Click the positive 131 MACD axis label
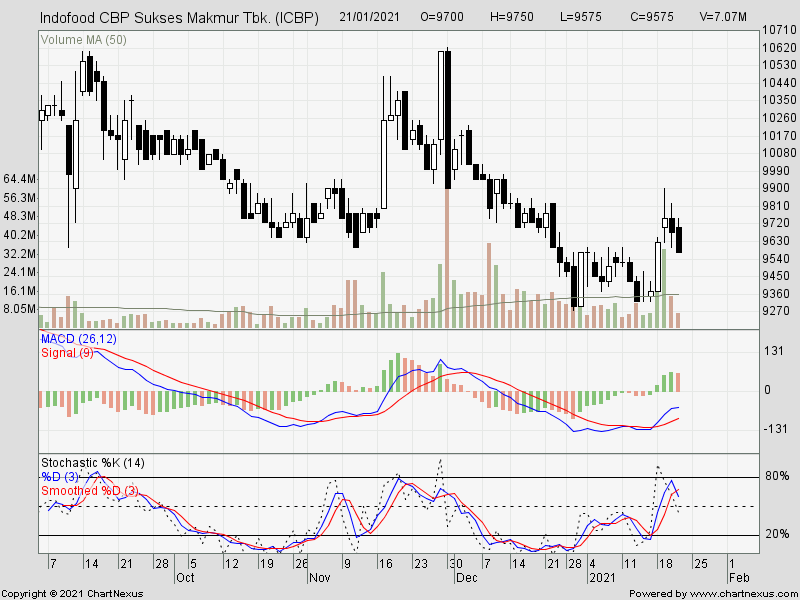Screen dimensions: 800x600 pyautogui.click(x=774, y=351)
